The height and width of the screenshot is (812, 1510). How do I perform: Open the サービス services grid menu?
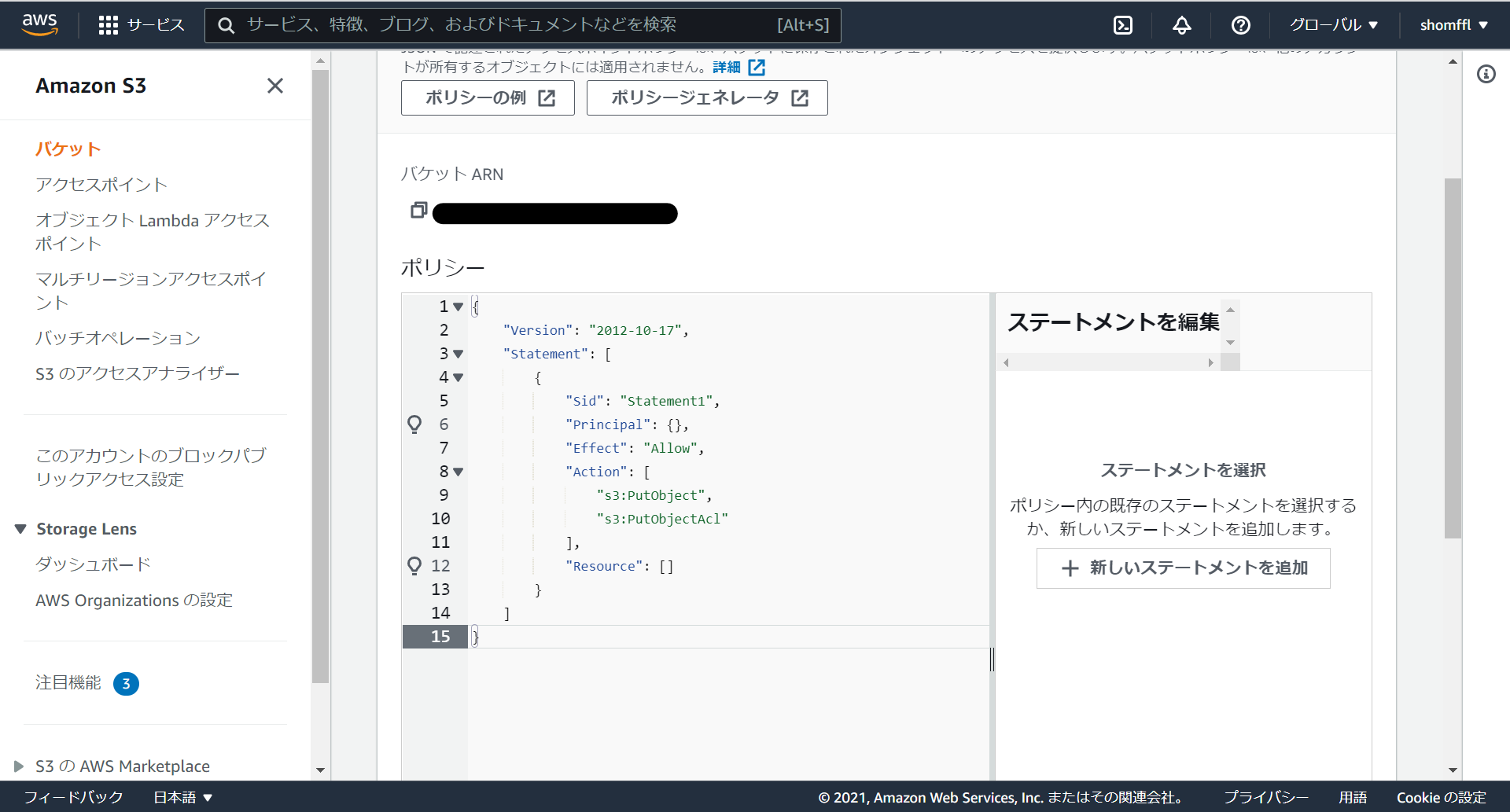pos(142,25)
